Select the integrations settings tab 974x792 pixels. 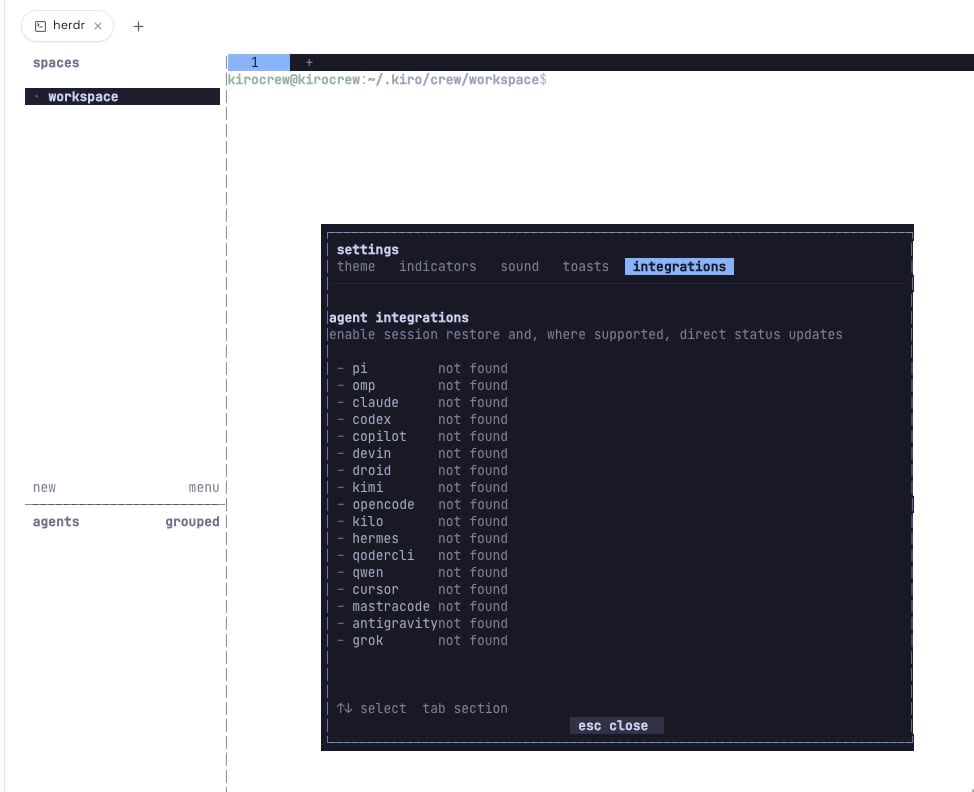pos(679,266)
